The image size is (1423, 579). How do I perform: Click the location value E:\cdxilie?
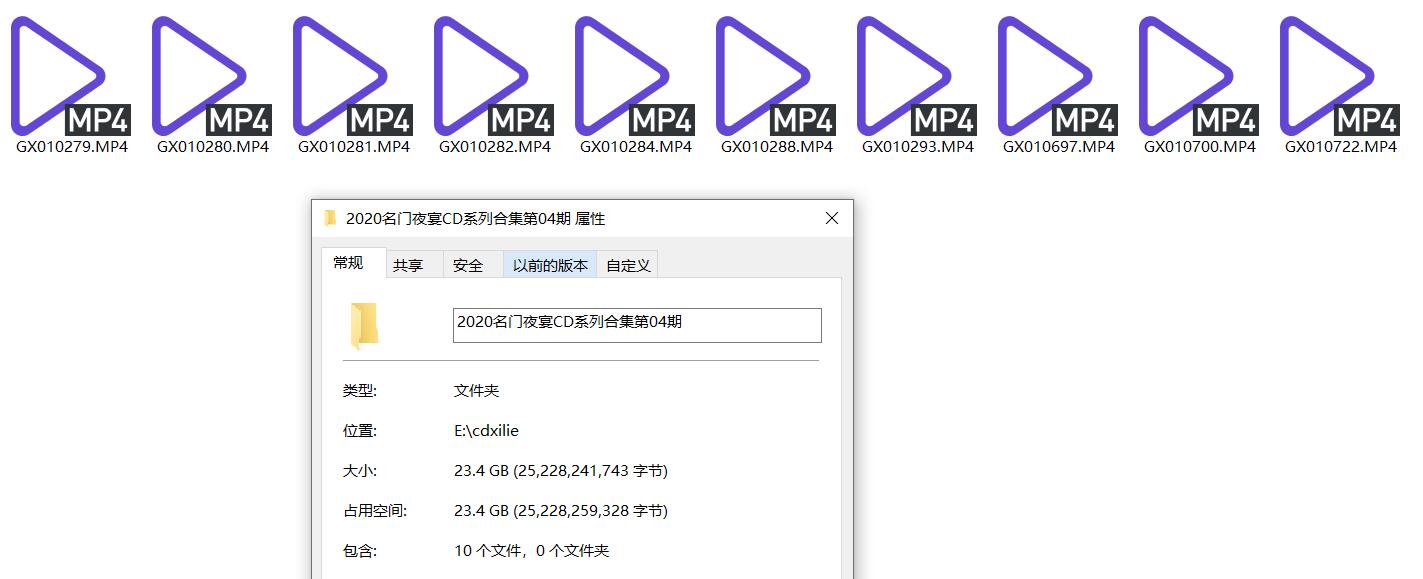point(486,431)
